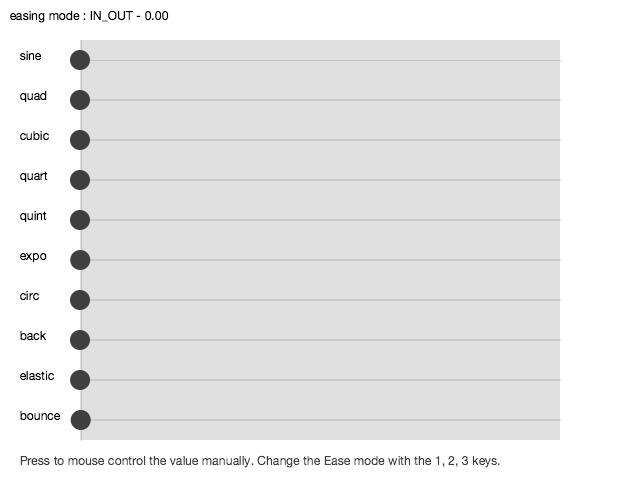Click the cubic label
Viewport: 640px width, 480px height.
[34, 136]
